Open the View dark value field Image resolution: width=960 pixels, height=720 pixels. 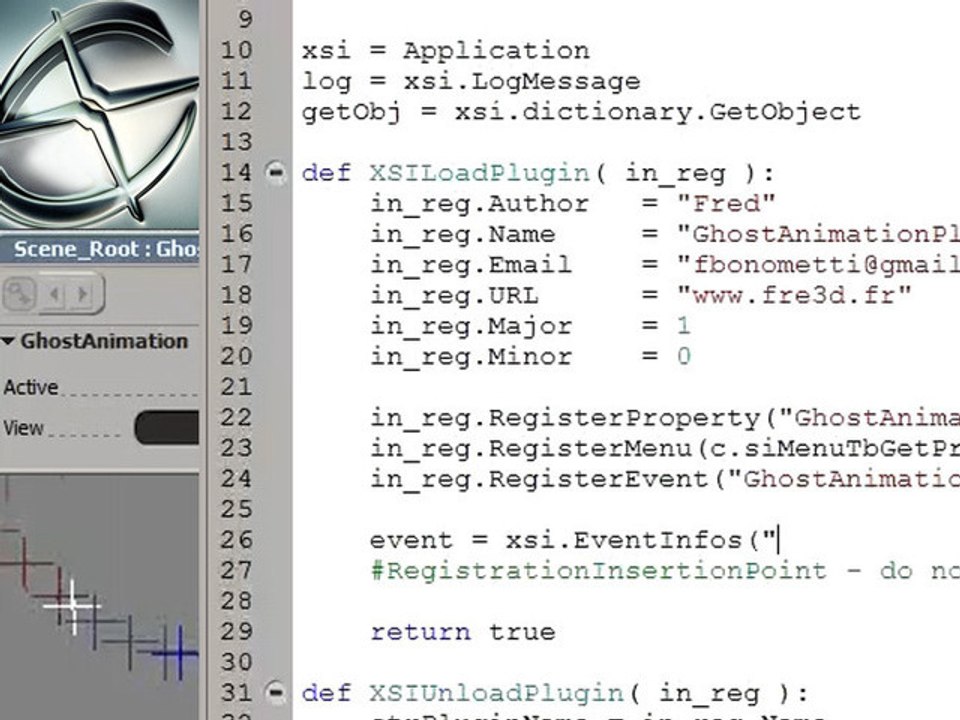(x=167, y=427)
